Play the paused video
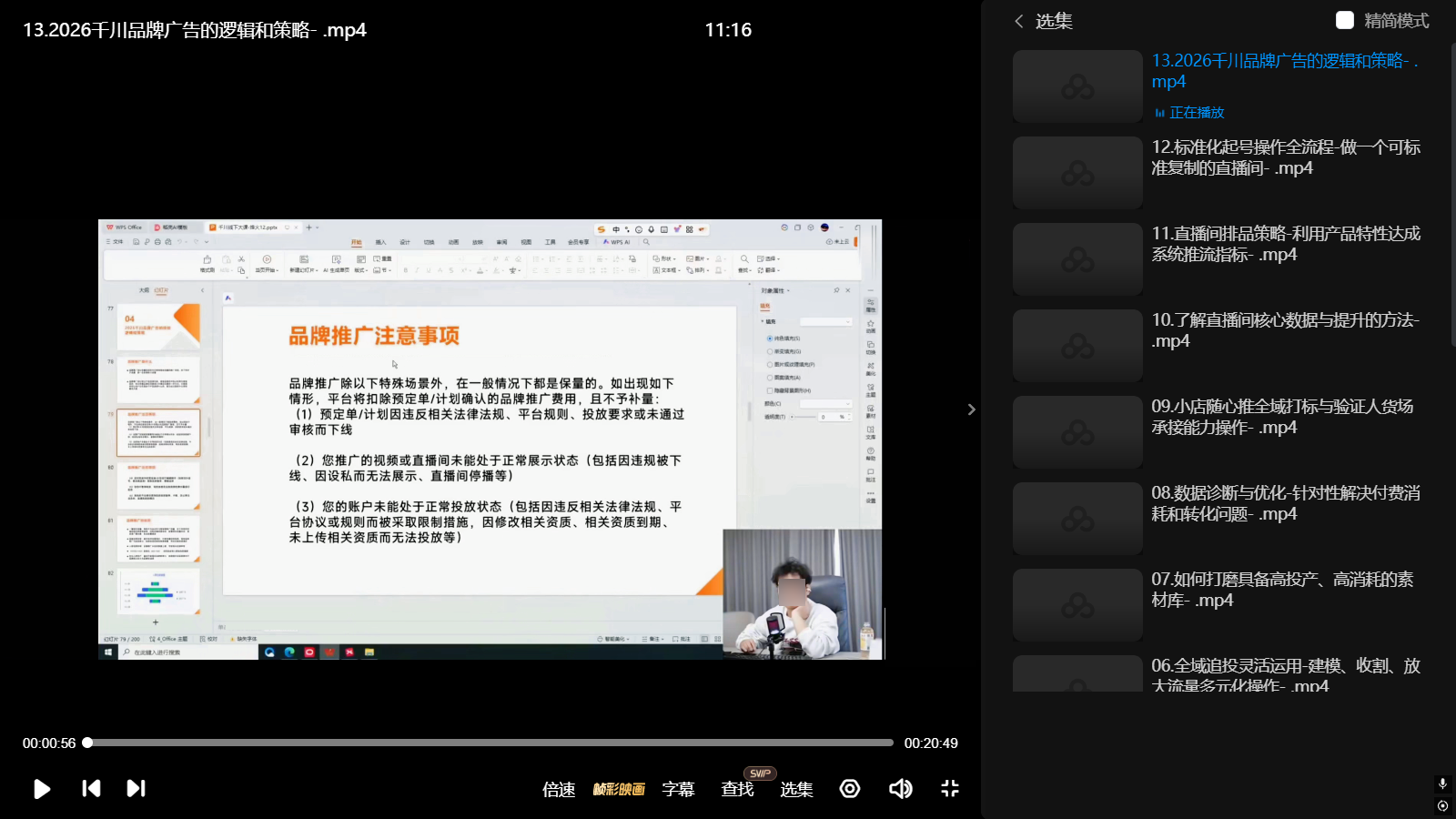Viewport: 1456px width, 819px height. click(42, 789)
